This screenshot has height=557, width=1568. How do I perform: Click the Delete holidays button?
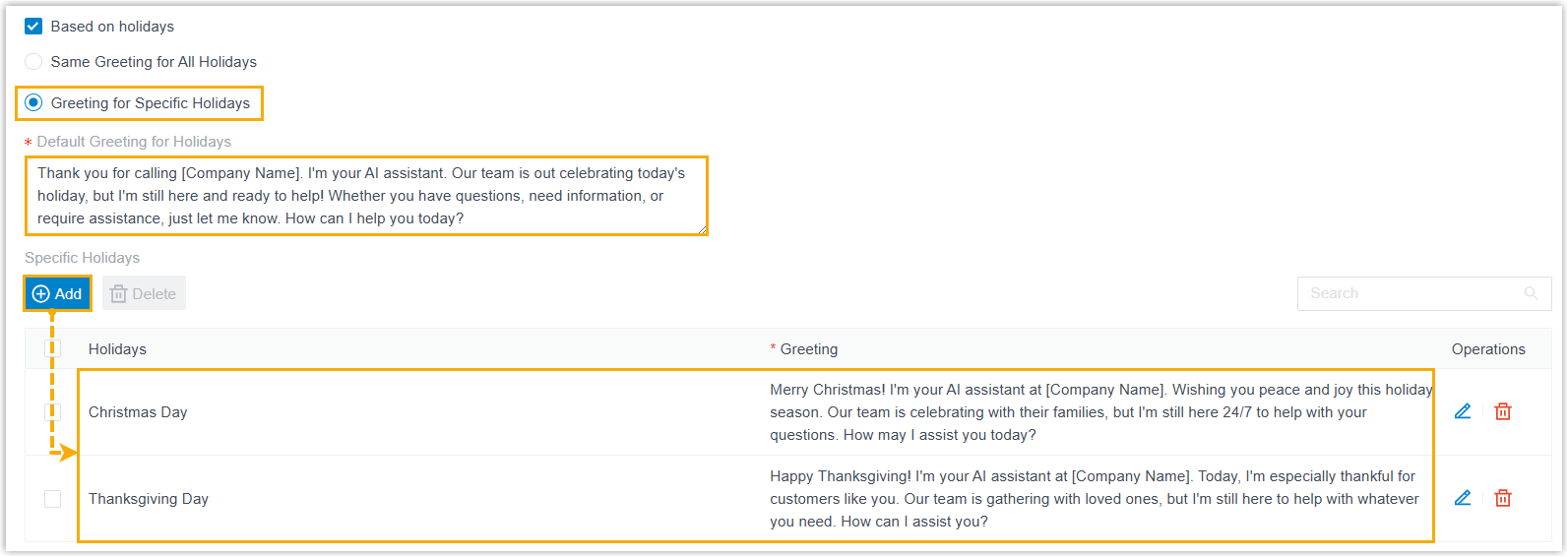(x=144, y=293)
